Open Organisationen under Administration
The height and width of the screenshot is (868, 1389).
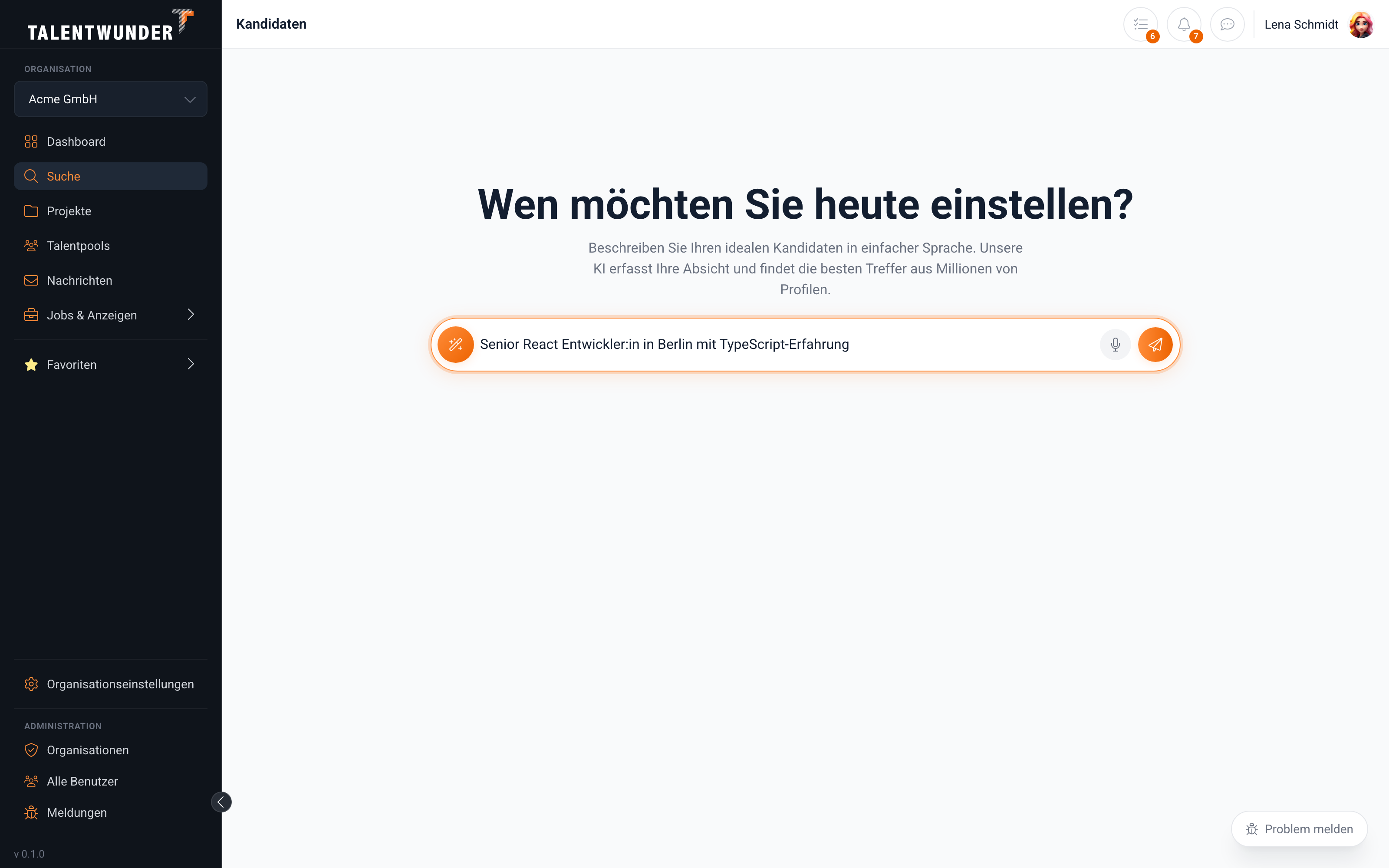click(x=110, y=750)
